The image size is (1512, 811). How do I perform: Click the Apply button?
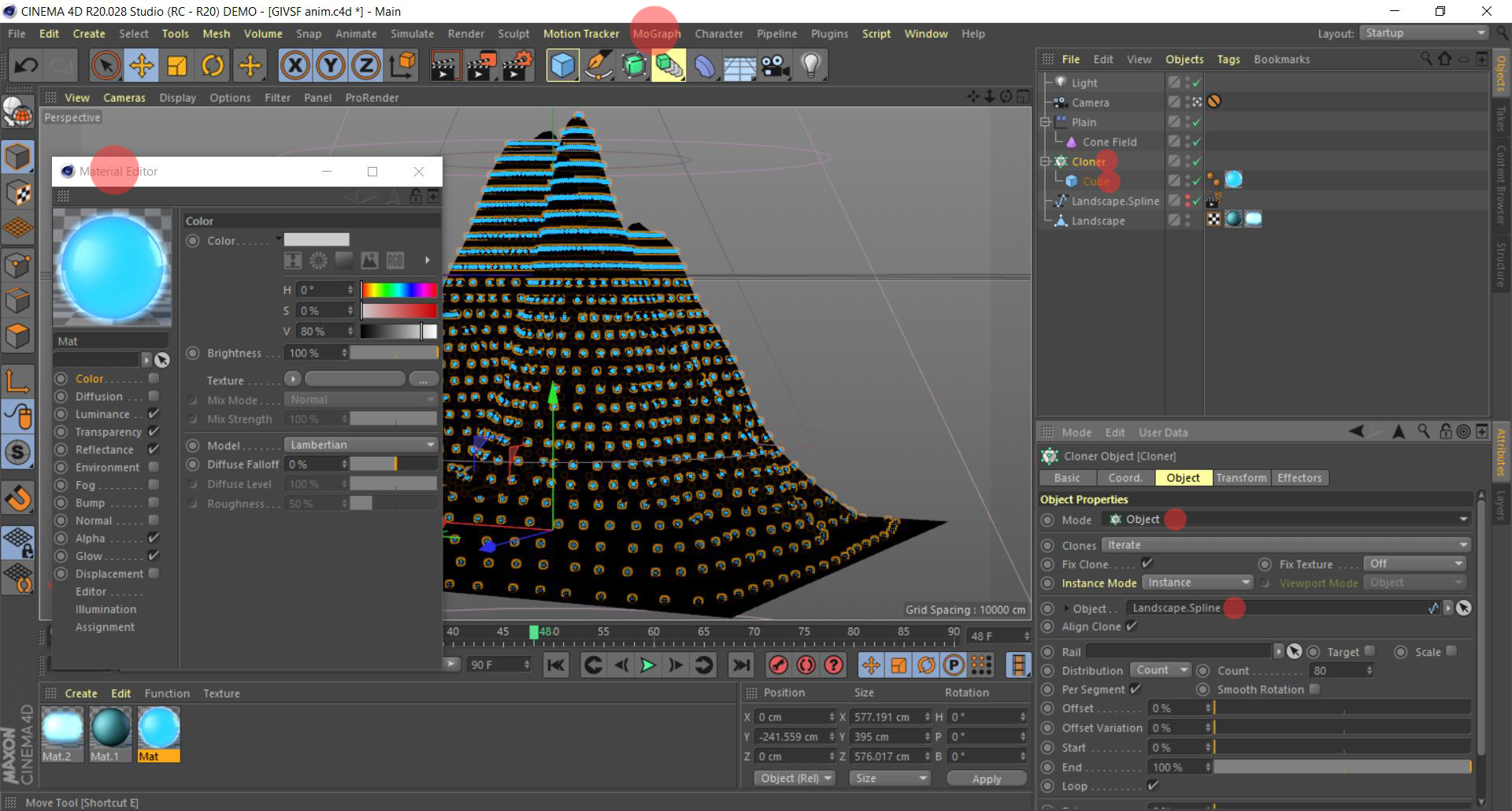point(987,779)
